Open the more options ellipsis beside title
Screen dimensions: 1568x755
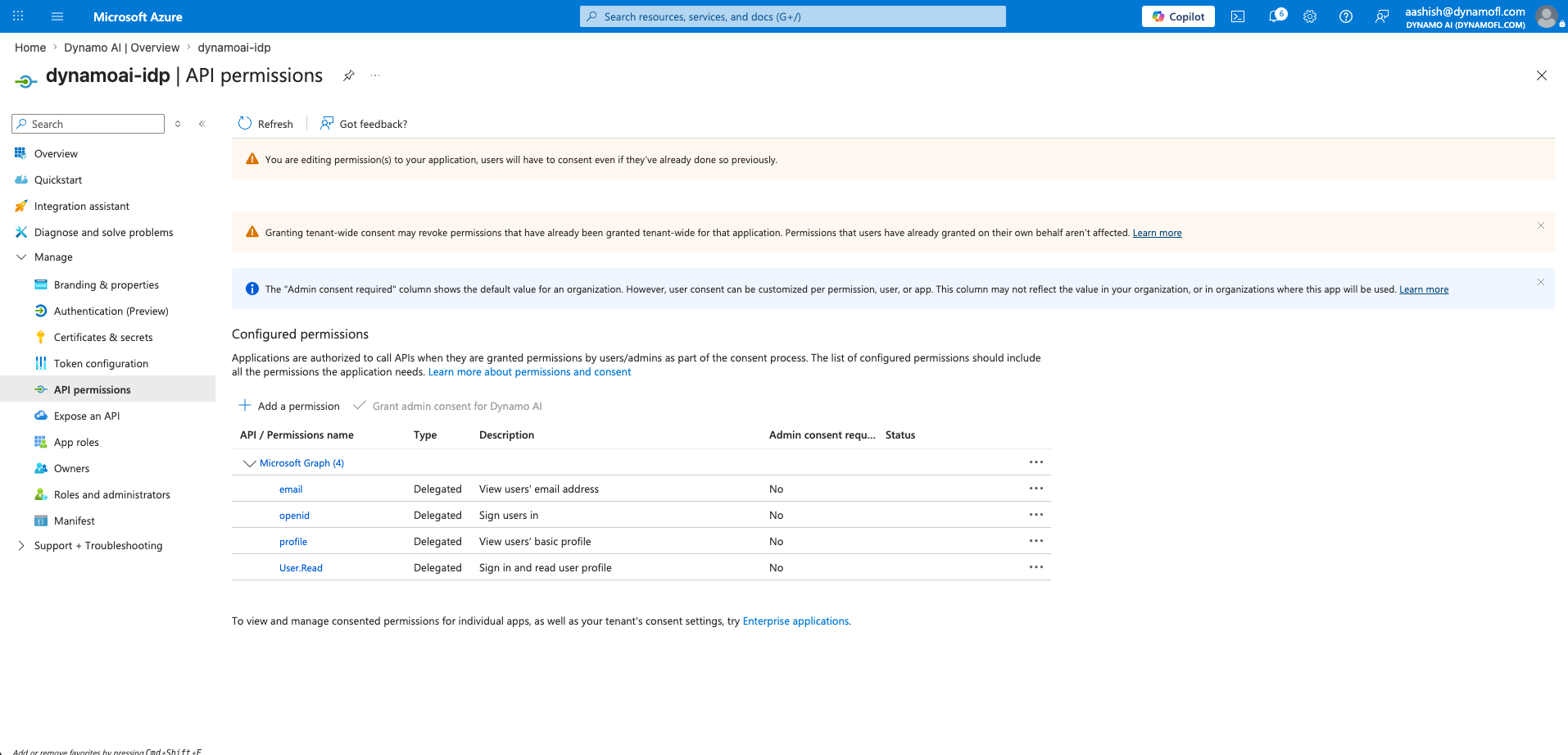[375, 75]
